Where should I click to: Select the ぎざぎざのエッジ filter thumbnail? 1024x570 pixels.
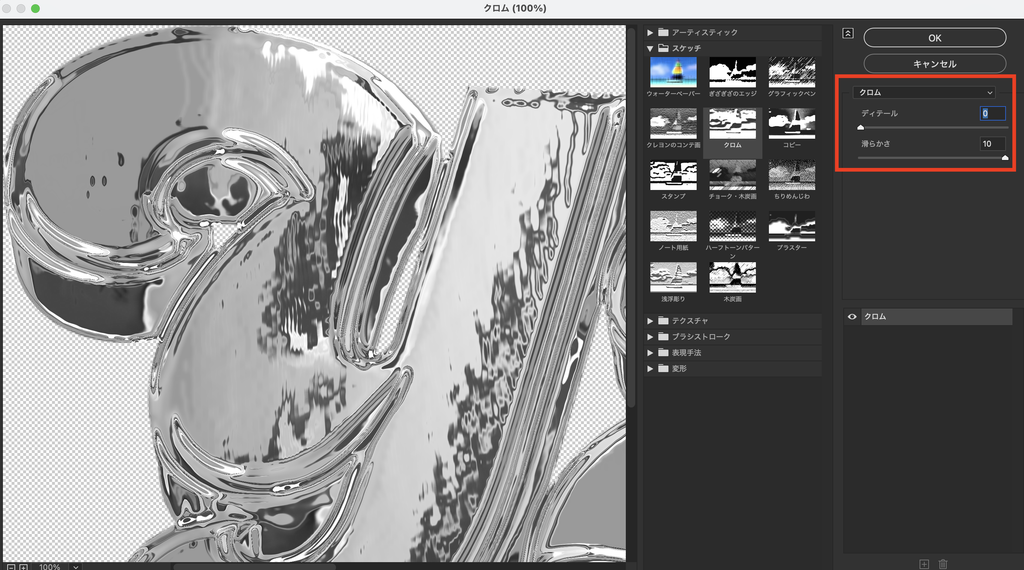click(733, 72)
